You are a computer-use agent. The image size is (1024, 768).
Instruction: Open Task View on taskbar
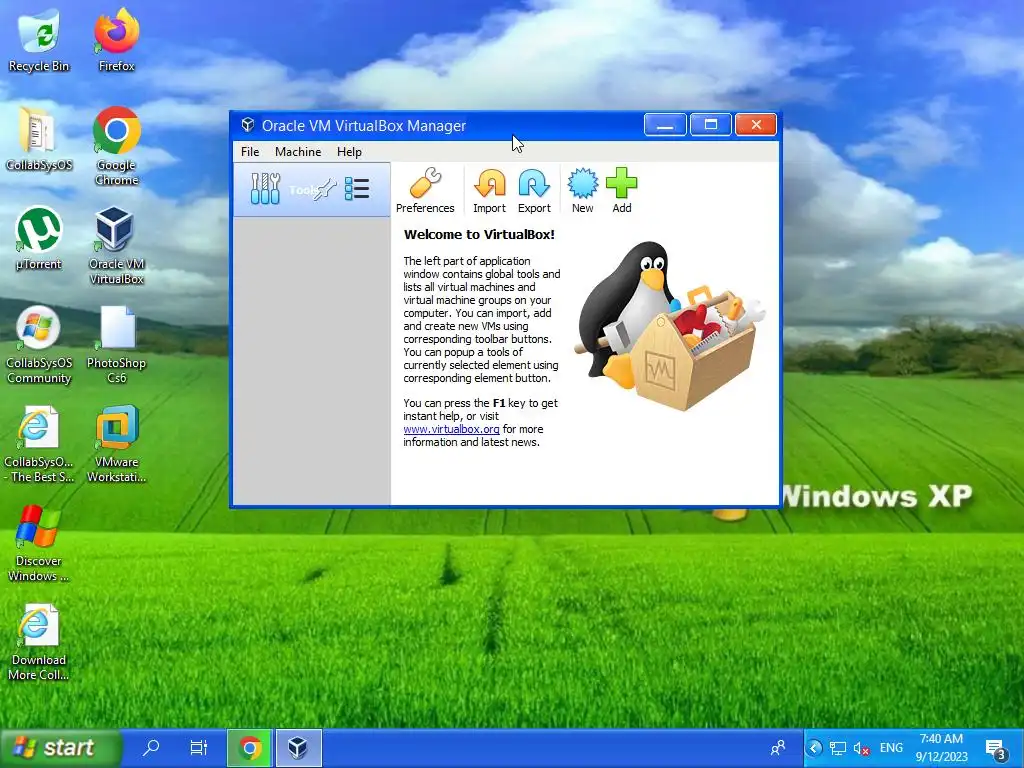199,747
